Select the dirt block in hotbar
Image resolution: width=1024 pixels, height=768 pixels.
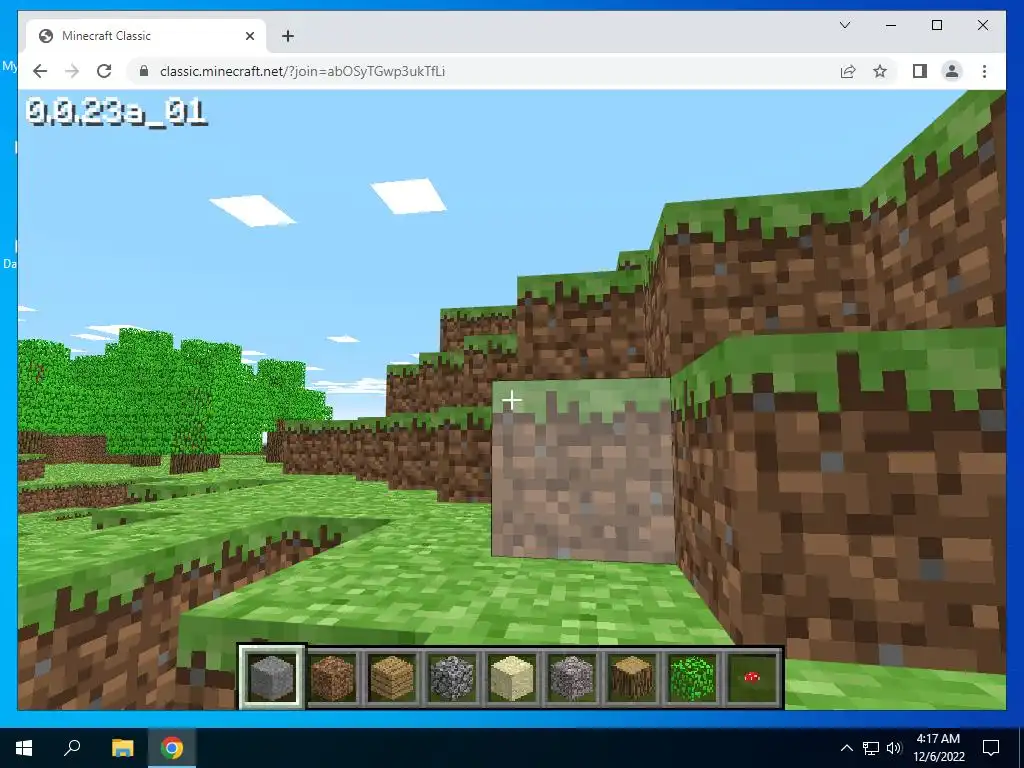[x=332, y=678]
